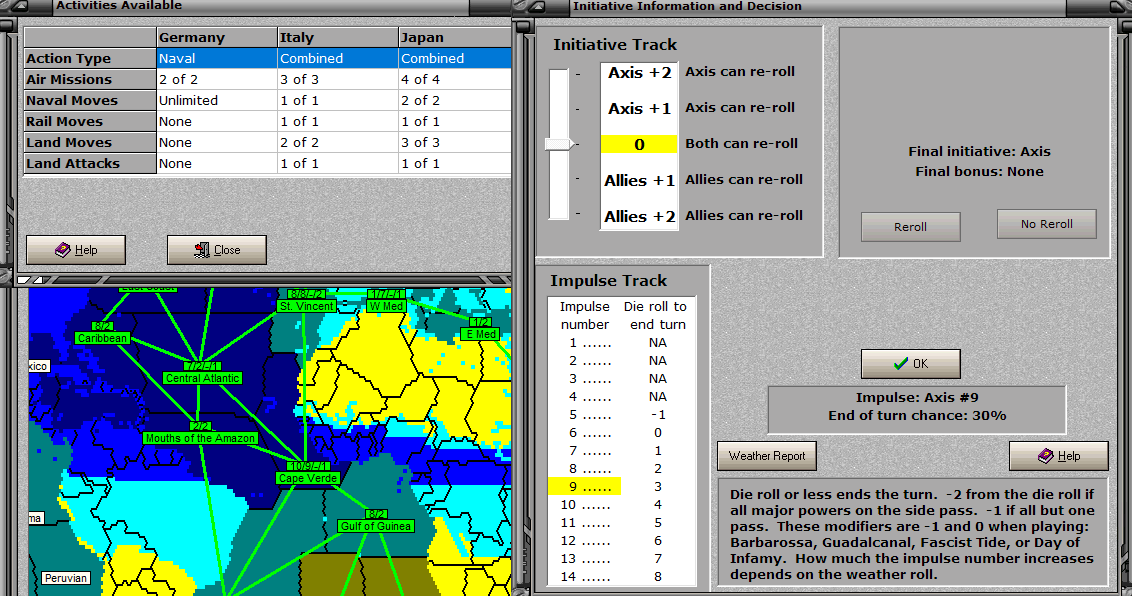Open the Weather Report
1132x596 pixels.
pos(767,456)
